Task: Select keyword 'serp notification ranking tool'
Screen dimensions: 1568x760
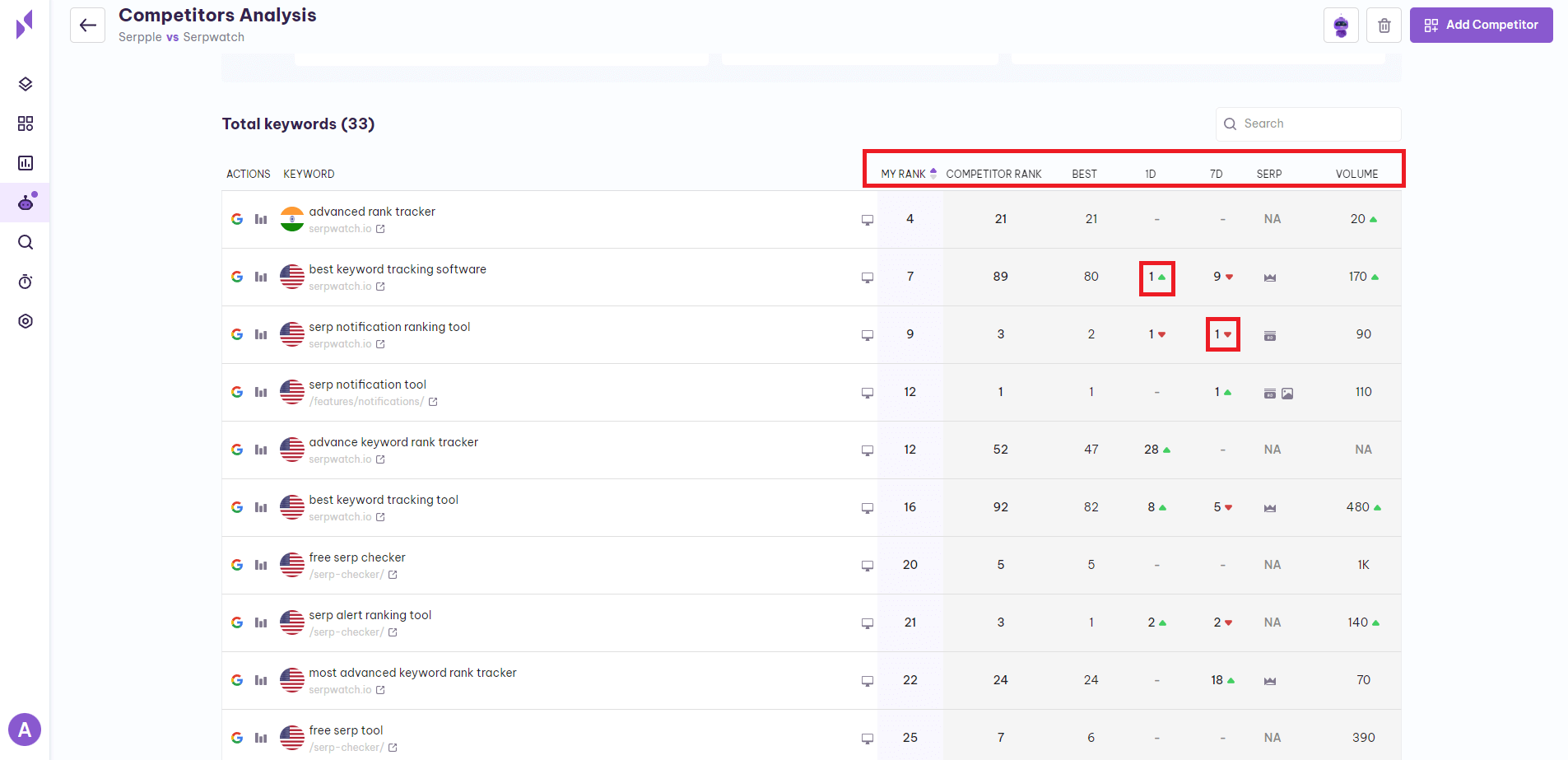Action: point(389,327)
